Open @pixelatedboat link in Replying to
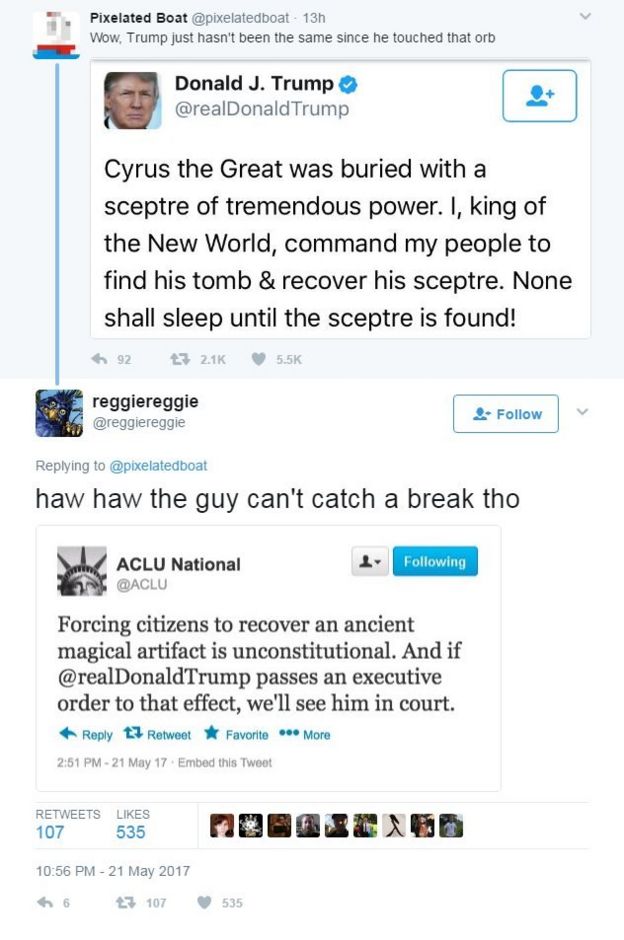The width and height of the screenshot is (624, 940). [x=156, y=466]
